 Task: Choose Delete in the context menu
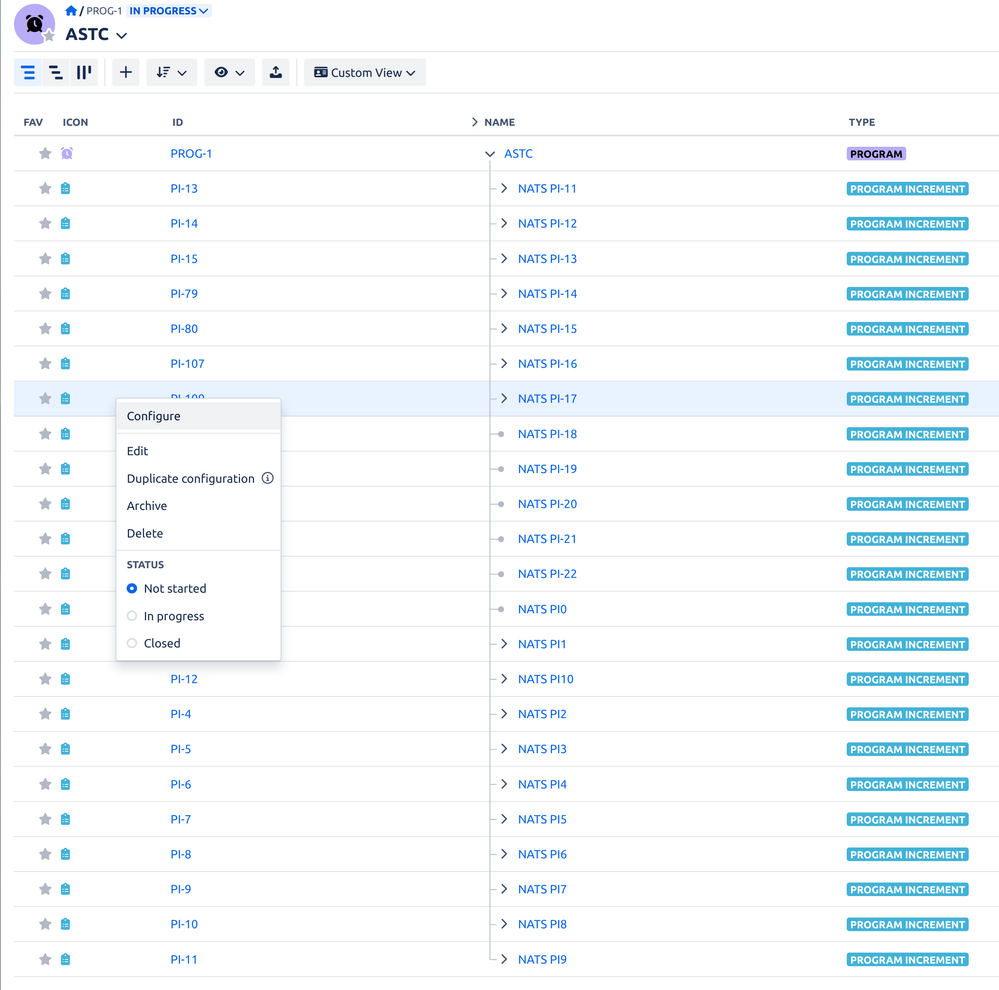click(x=198, y=533)
